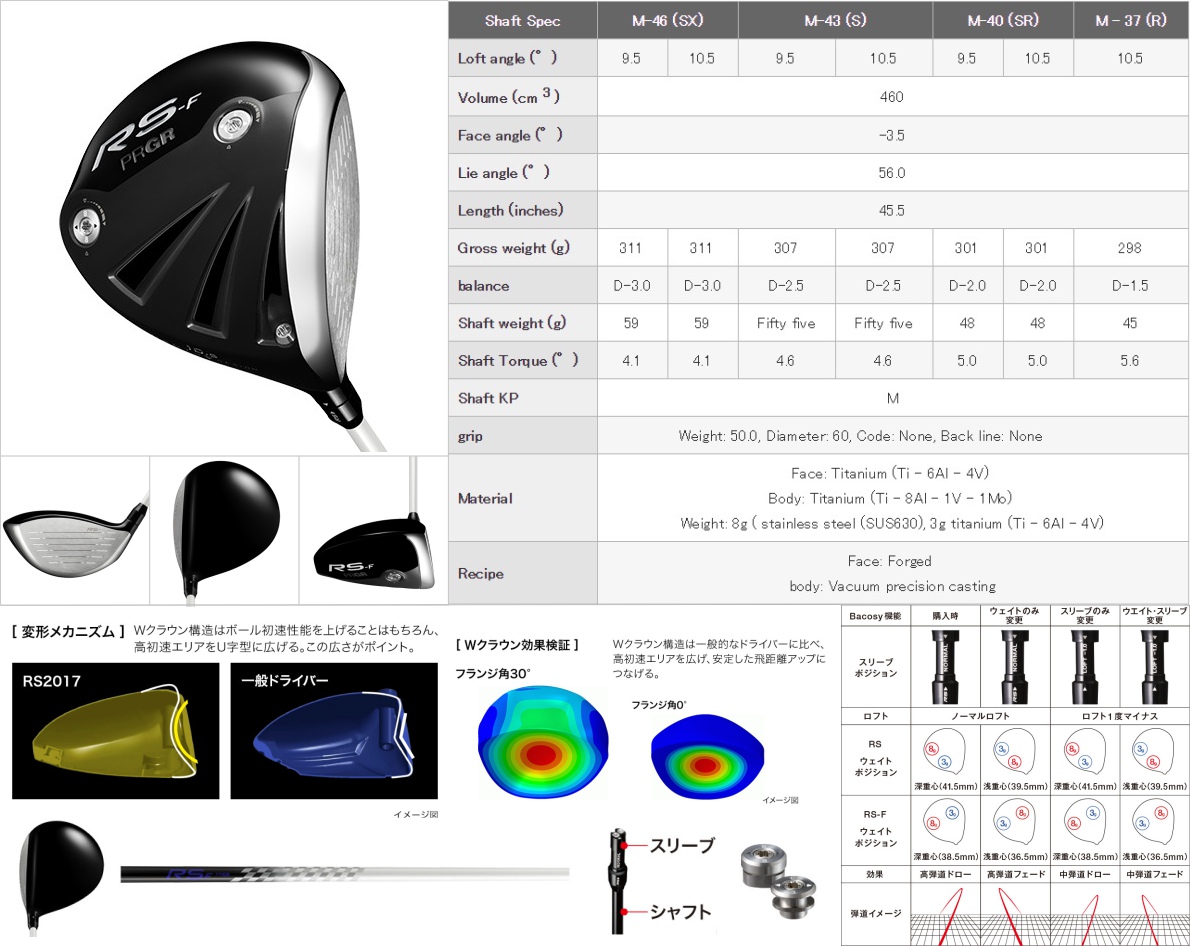This screenshot has width=1190, height=946.
Task: Click the 高弾道フェード effect cell
Action: pos(1015,875)
